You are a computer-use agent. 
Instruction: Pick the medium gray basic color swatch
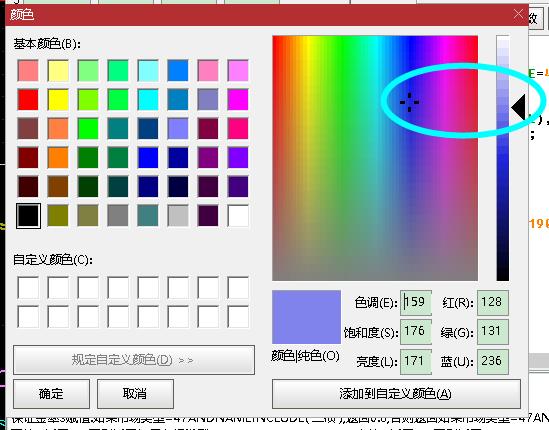(x=118, y=216)
